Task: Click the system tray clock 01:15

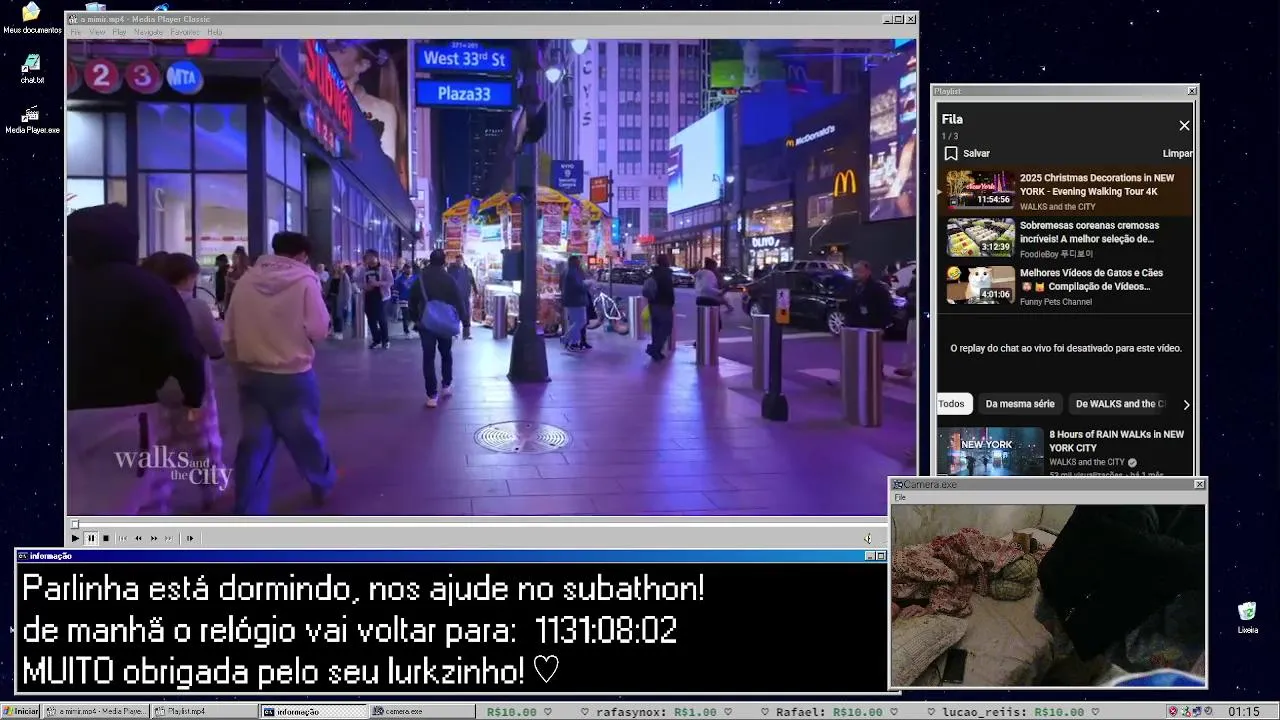Action: [1244, 712]
